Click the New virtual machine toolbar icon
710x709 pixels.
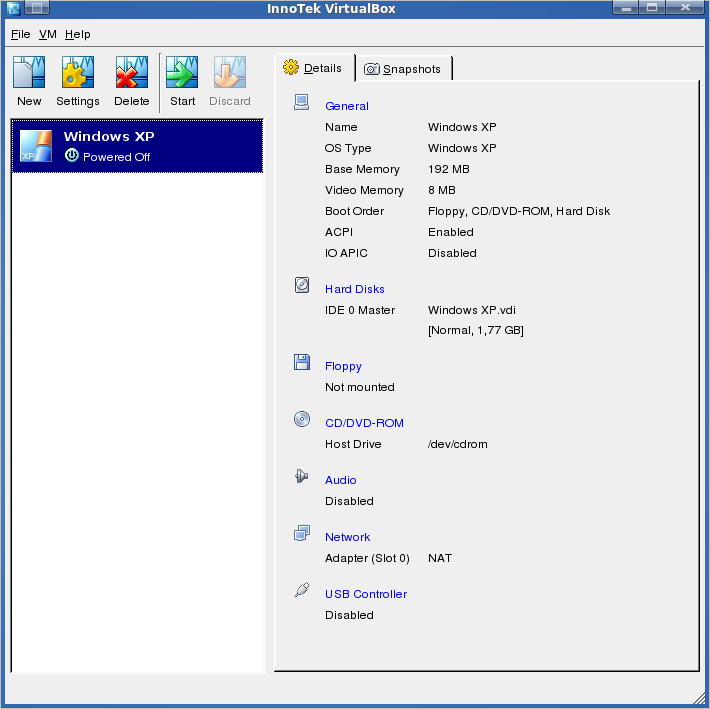(29, 74)
